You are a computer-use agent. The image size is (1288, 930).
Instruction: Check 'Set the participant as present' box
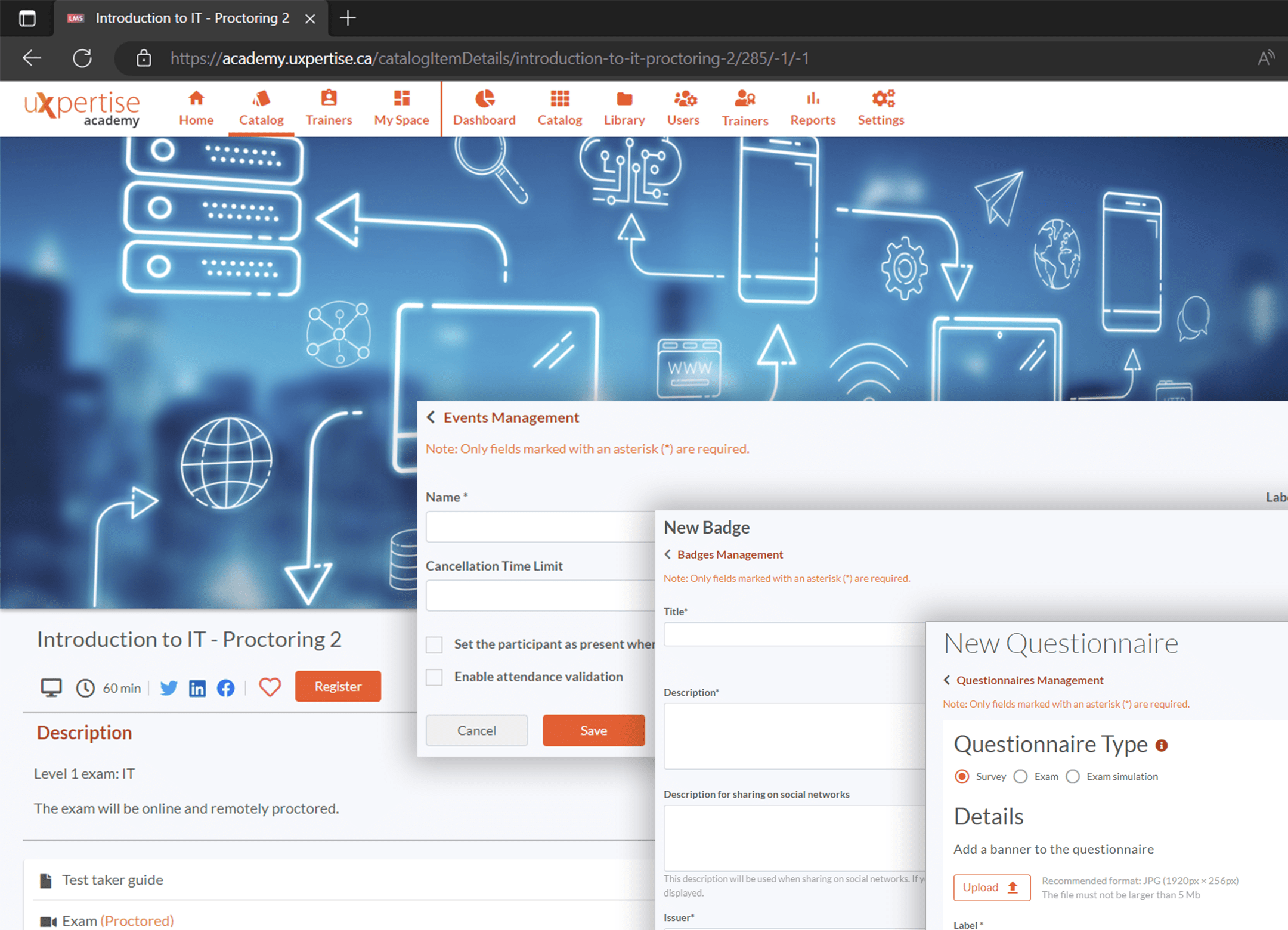pos(434,644)
